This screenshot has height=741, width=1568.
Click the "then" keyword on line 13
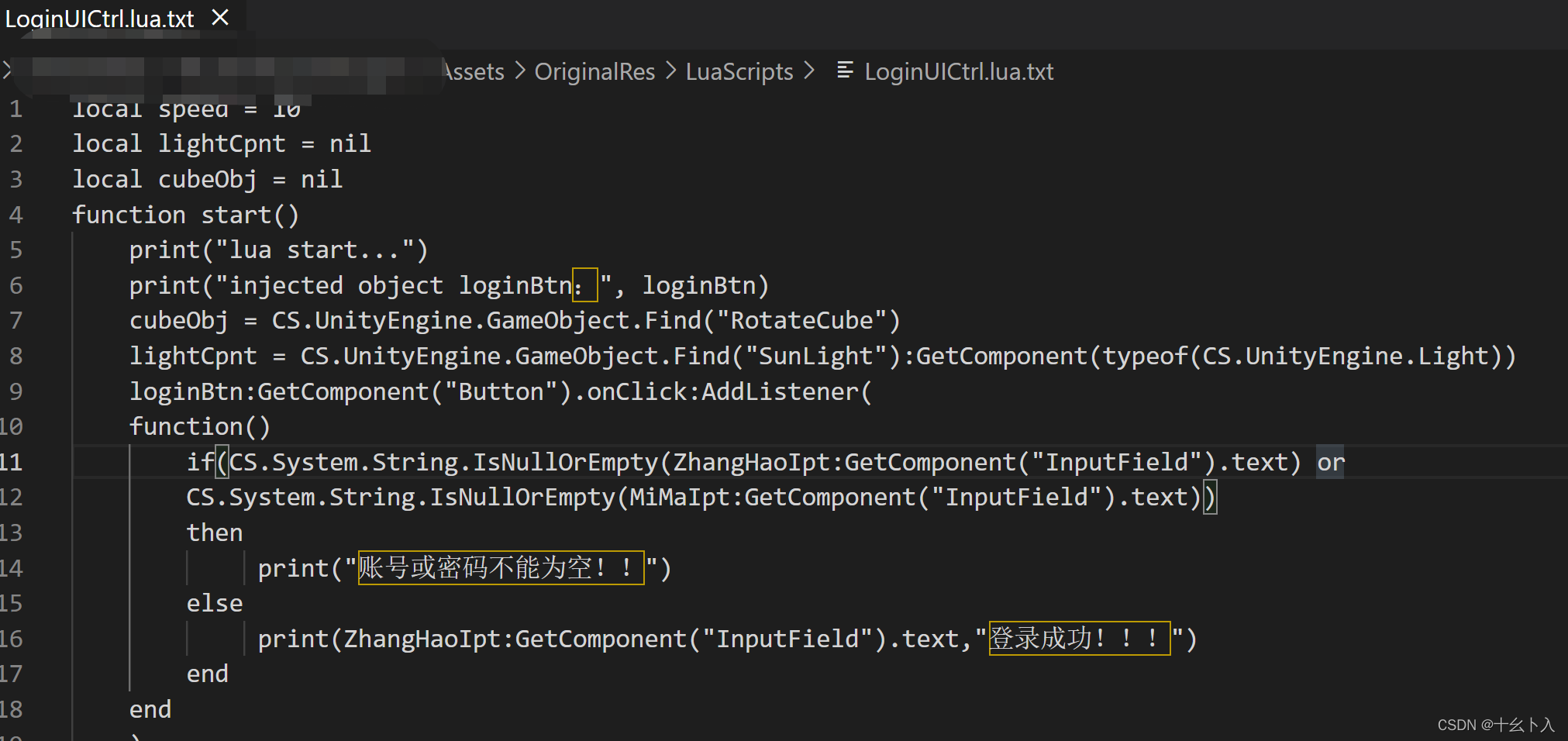215,532
